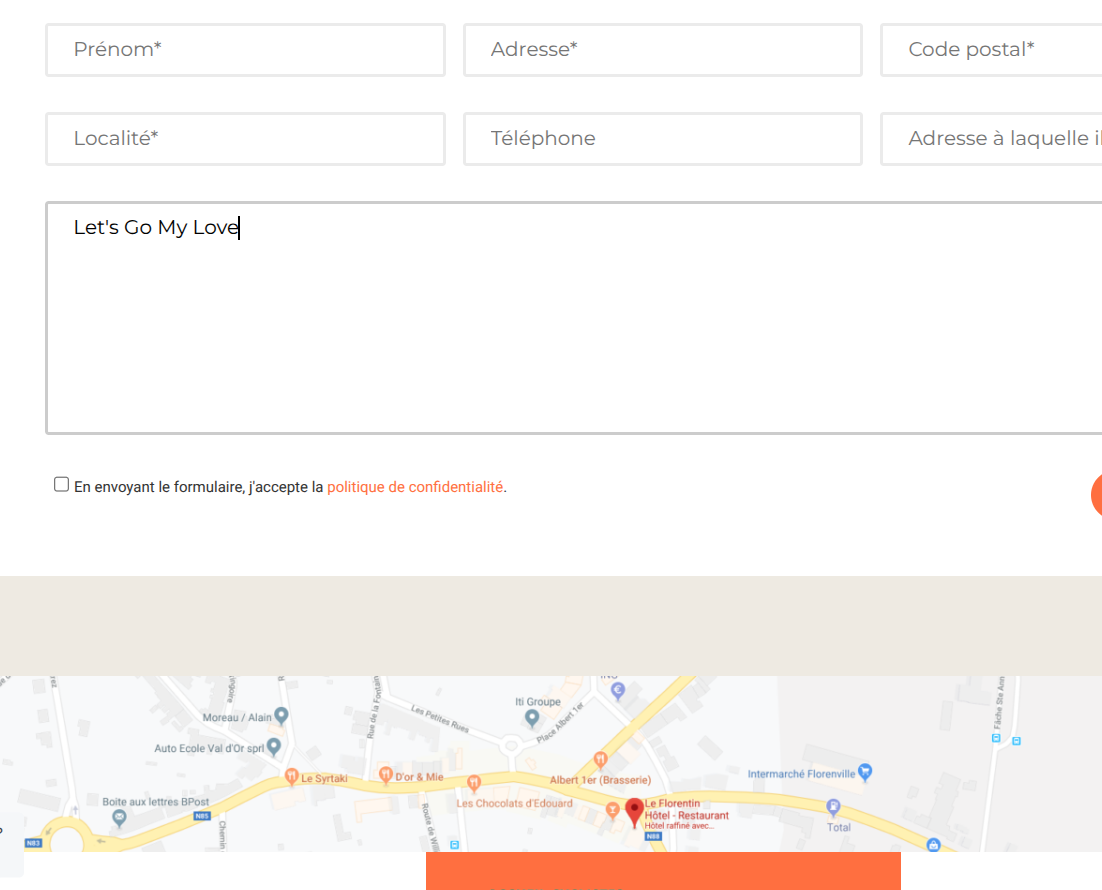Click the Les Chocolats d'Edouard map label
Viewport: 1102px width, 890px height.
tap(514, 803)
